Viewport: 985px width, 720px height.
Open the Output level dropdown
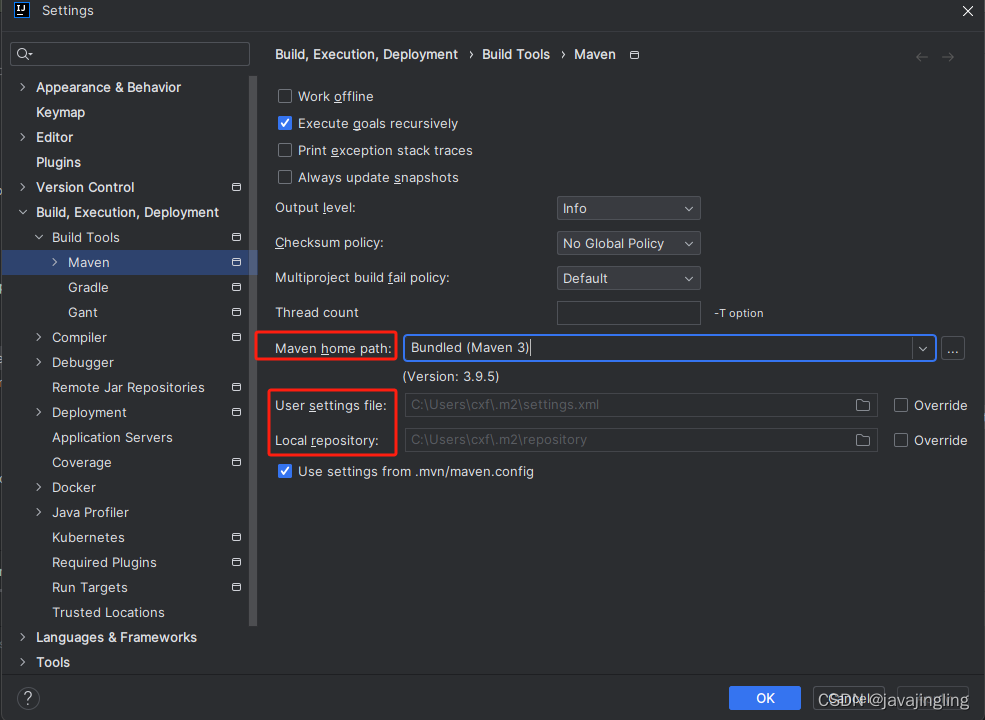click(628, 208)
